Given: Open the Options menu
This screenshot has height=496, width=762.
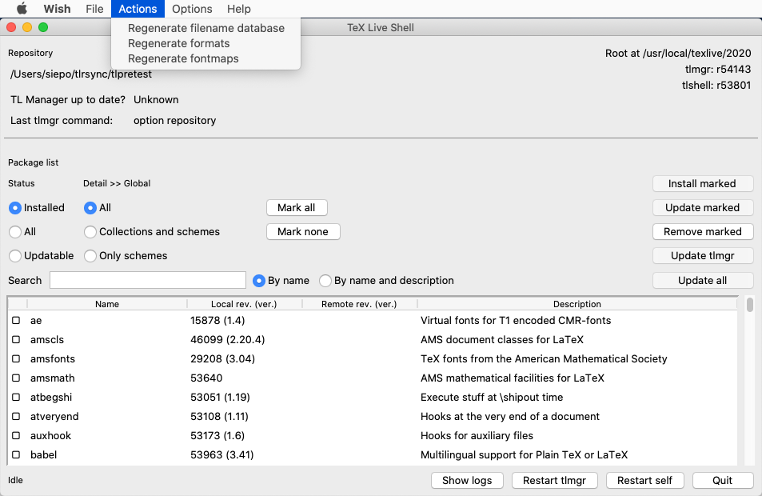Looking at the screenshot, I should click(x=192, y=9).
